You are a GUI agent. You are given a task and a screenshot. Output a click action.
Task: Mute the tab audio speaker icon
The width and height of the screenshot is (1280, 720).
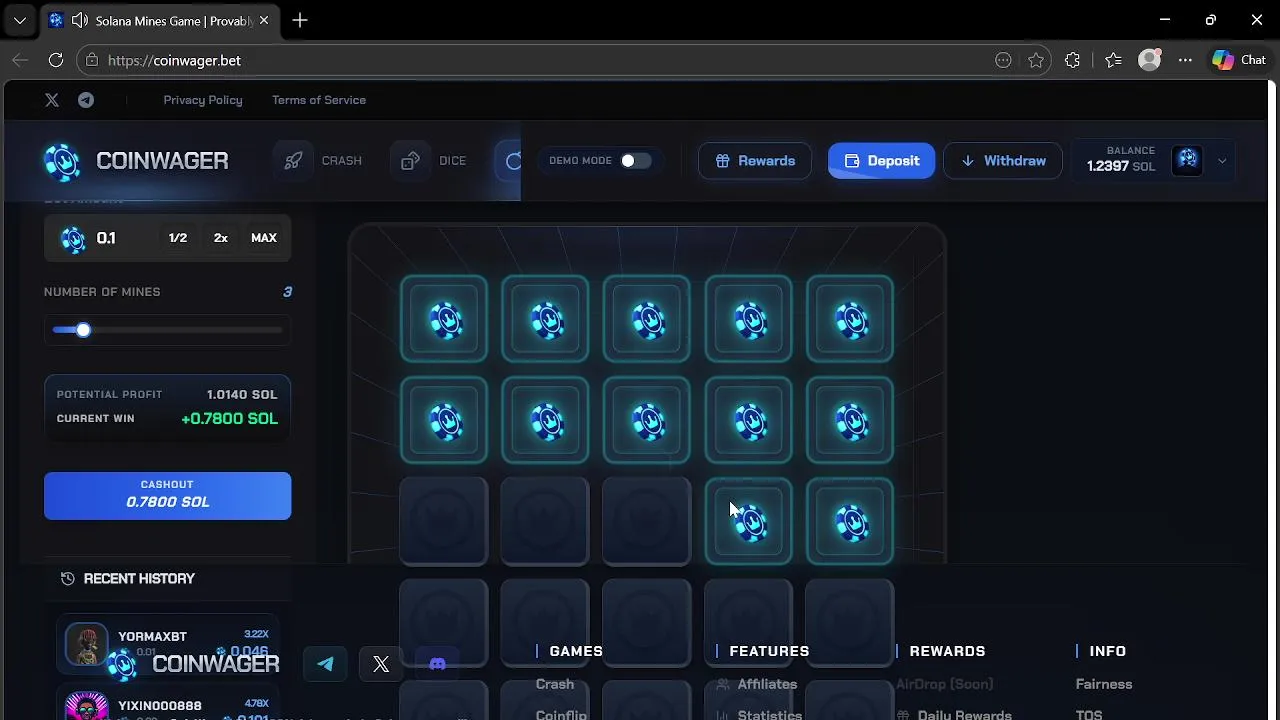click(x=80, y=20)
